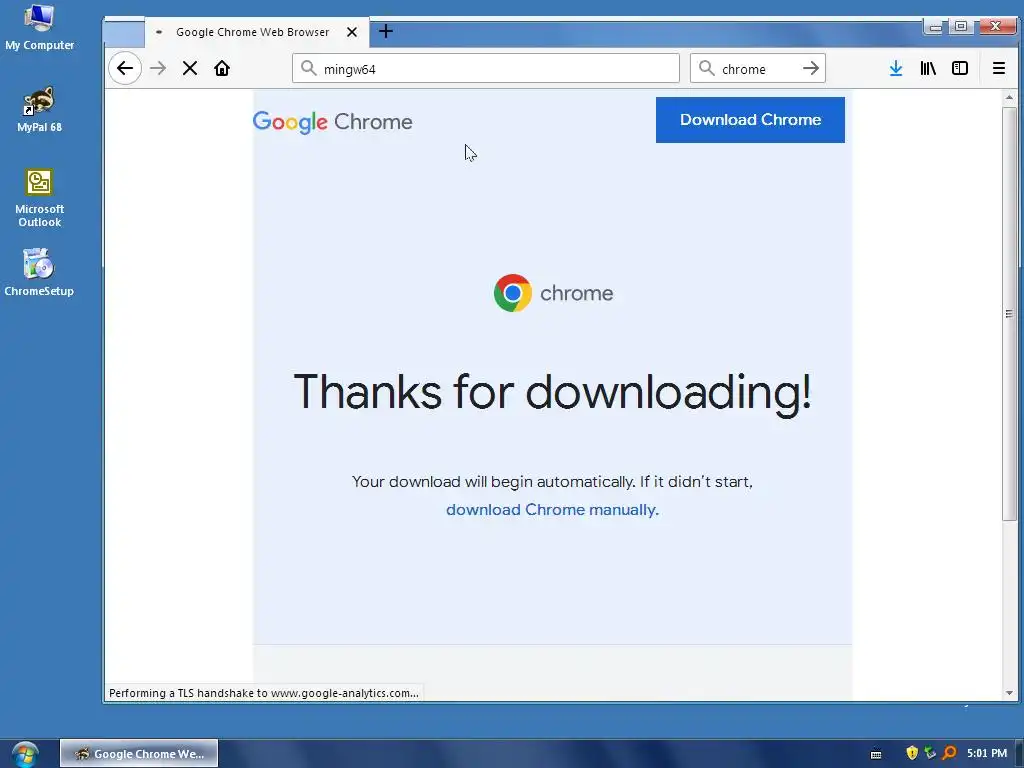Viewport: 1024px width, 768px height.
Task: Click the keyboard icon in system tray
Action: [x=876, y=754]
